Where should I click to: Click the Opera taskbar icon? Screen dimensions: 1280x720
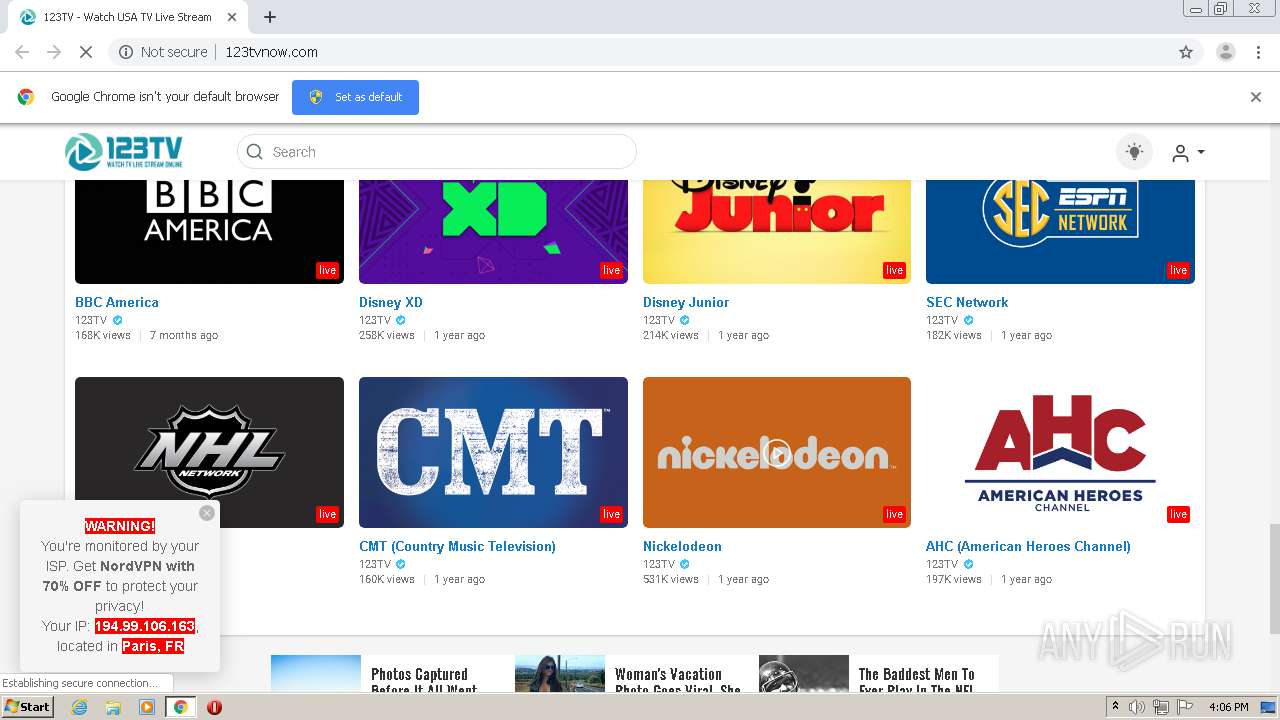tap(214, 707)
